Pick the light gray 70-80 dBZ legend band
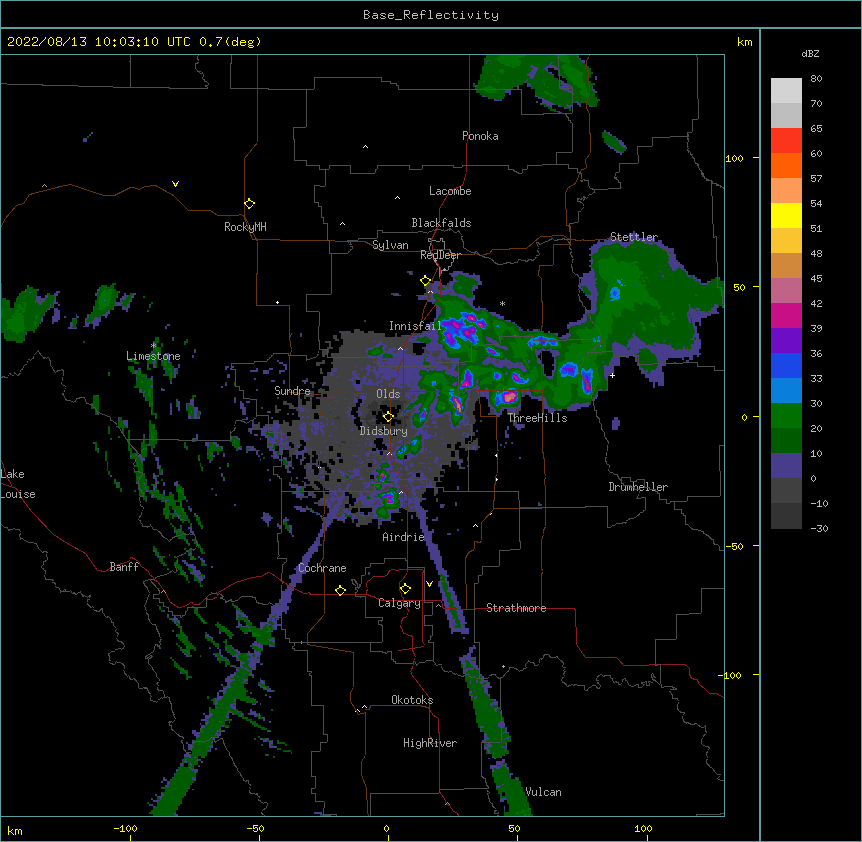The image size is (862, 842). [x=786, y=91]
